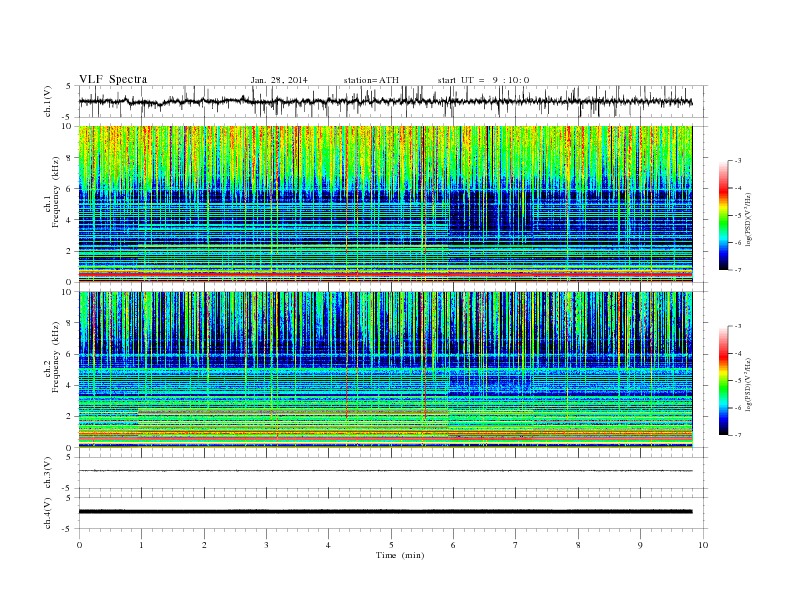Click the "station=ATH" label
Image resolution: width=792 pixels, height=612 pixels.
point(371,80)
